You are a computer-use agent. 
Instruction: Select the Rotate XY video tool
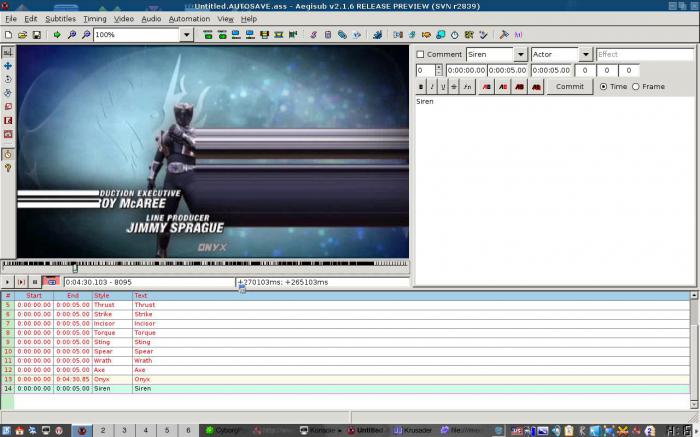(8, 93)
